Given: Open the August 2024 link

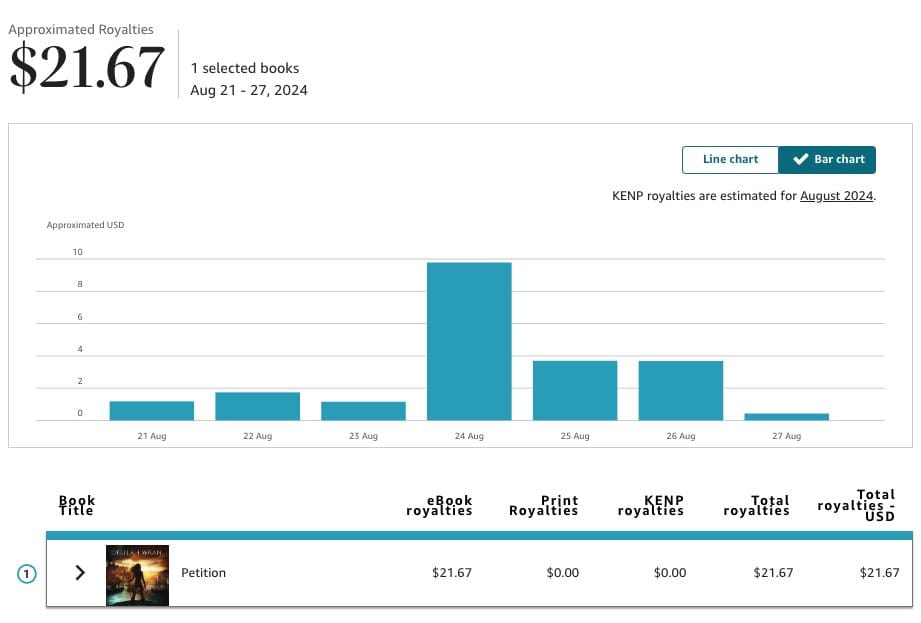Looking at the screenshot, I should coord(838,195).
